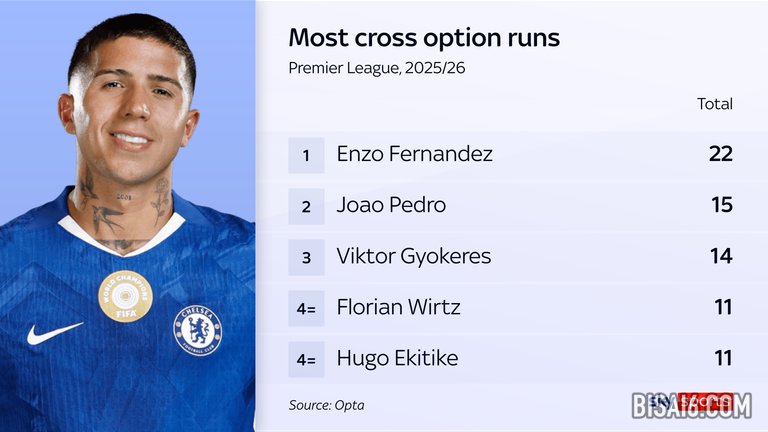Open the Viktor Gyokeres entry
The image size is (768, 432).
(414, 257)
